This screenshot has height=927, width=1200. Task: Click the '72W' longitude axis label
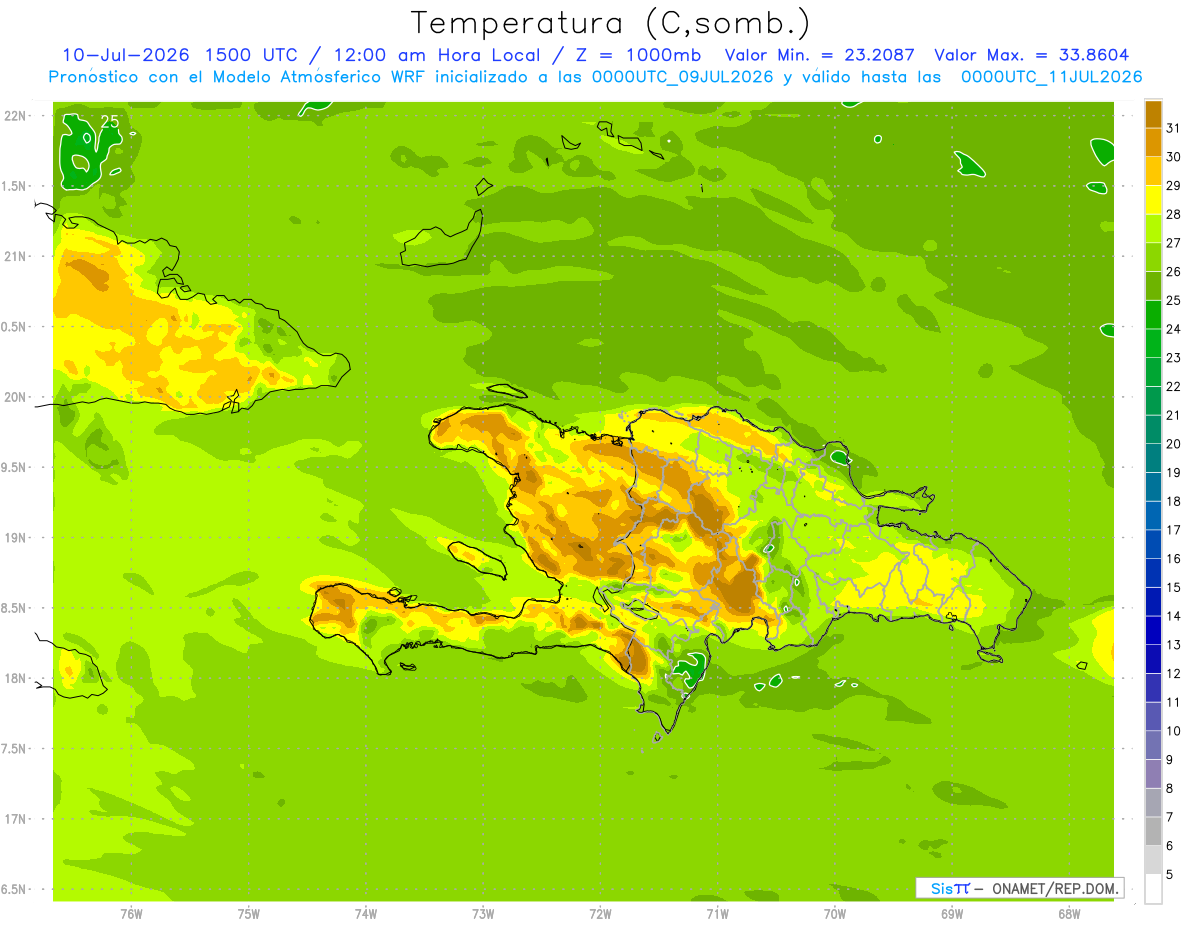click(600, 913)
